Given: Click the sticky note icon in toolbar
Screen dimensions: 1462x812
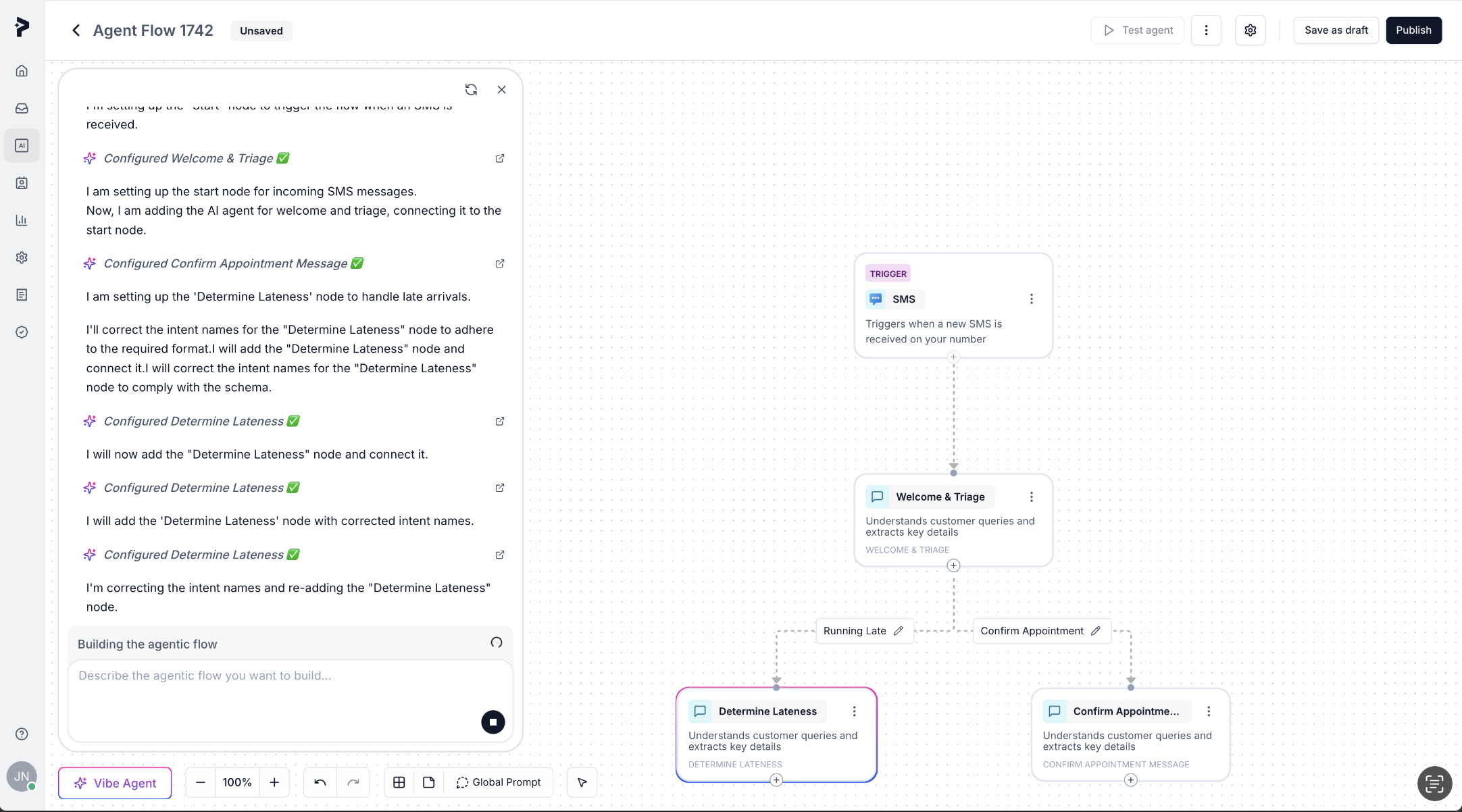Looking at the screenshot, I should pos(428,782).
